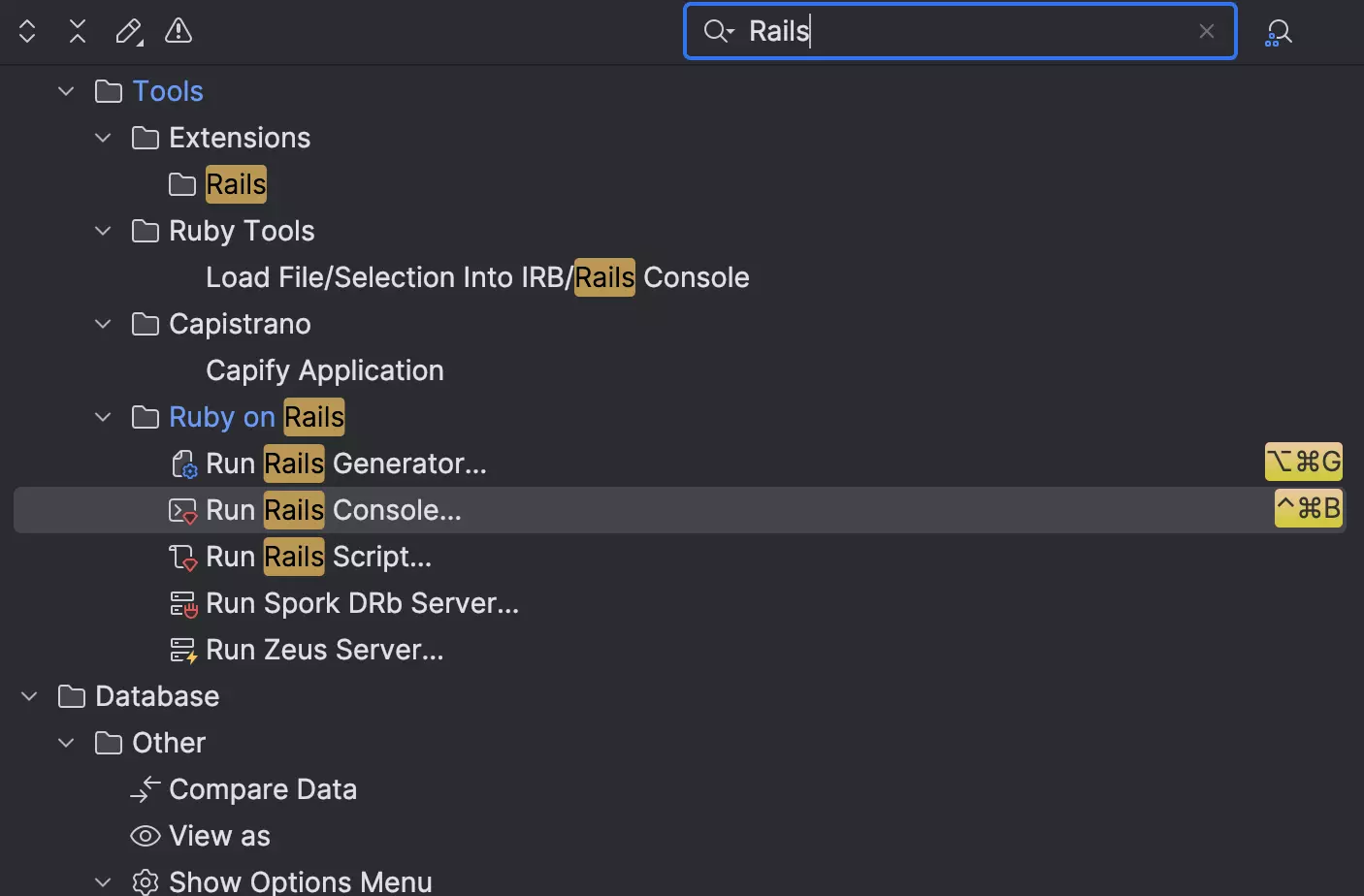The width and height of the screenshot is (1364, 896).
Task: Select Load File/Selection Into IRB/Rails Console
Action: (476, 277)
